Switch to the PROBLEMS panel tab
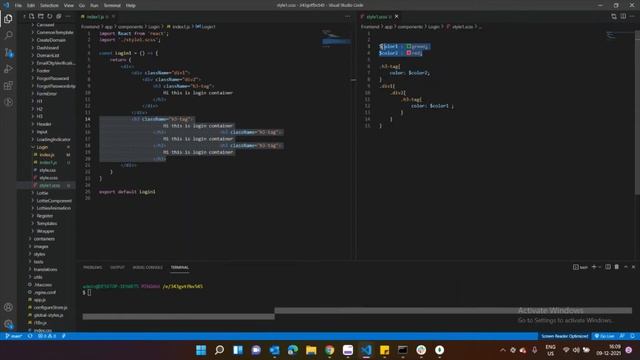The height and width of the screenshot is (360, 640). pyautogui.click(x=93, y=267)
